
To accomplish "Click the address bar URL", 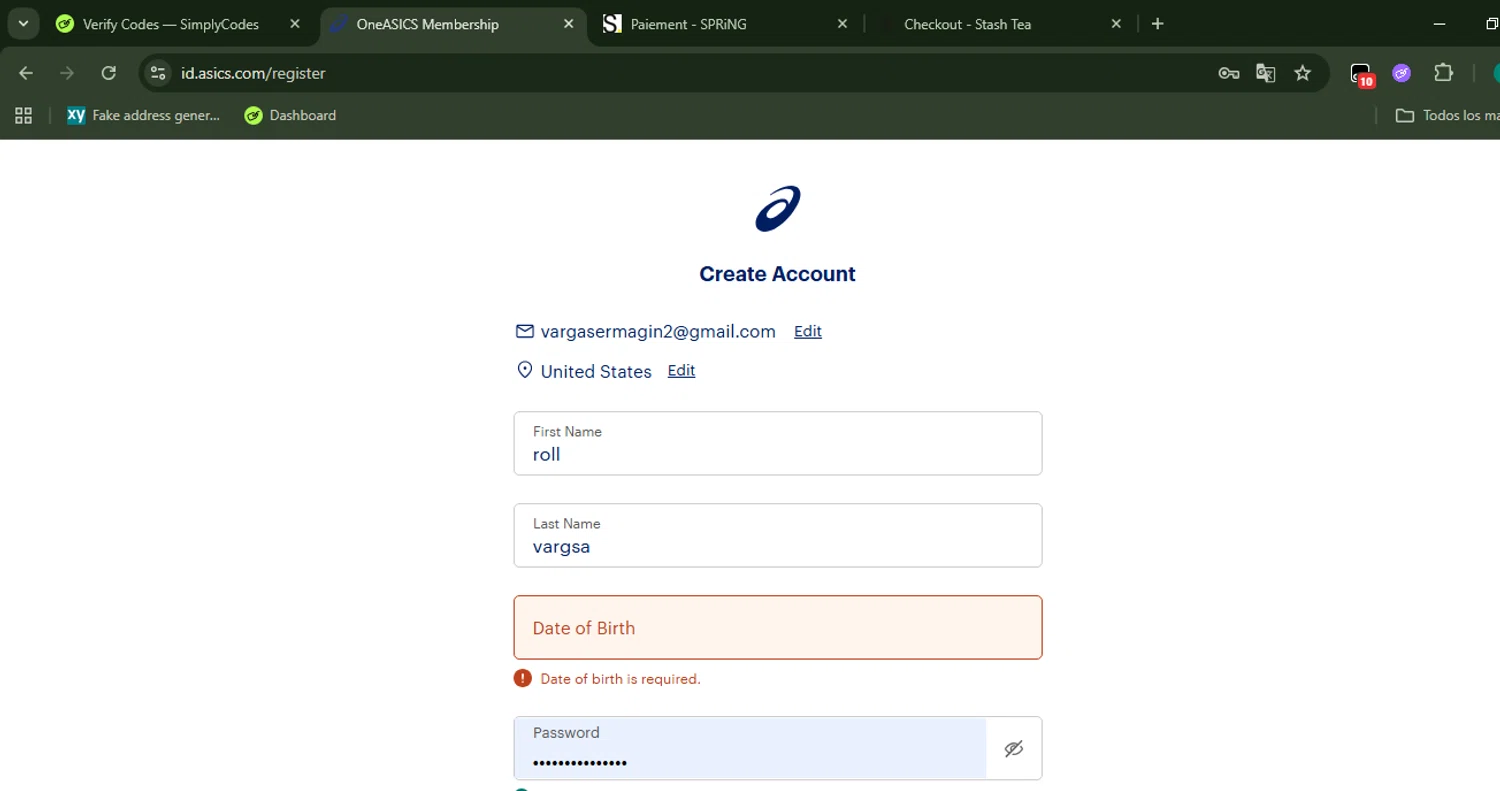I will click(x=253, y=73).
